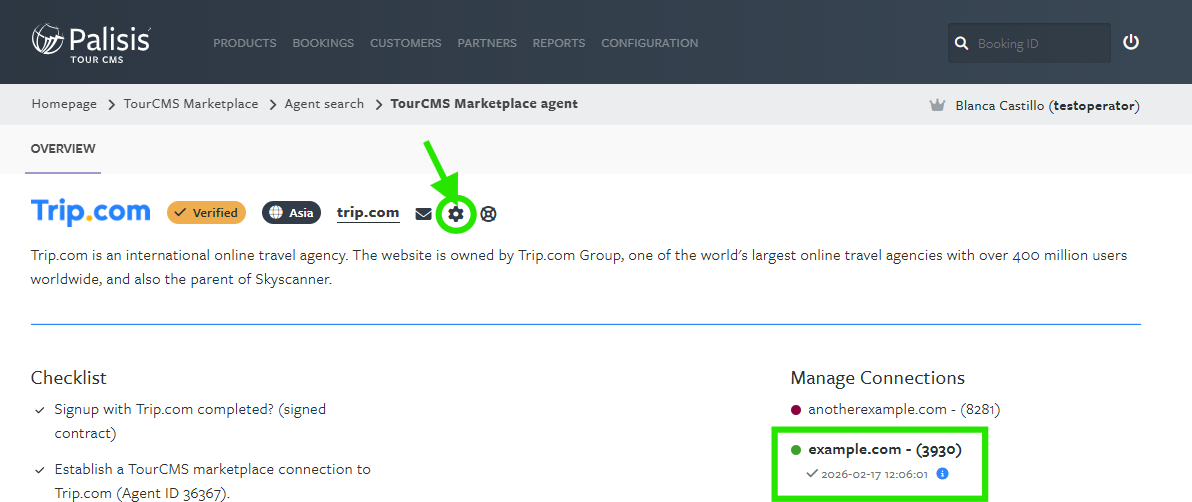This screenshot has width=1192, height=502.
Task: Go to Homepage breadcrumb
Action: (64, 104)
